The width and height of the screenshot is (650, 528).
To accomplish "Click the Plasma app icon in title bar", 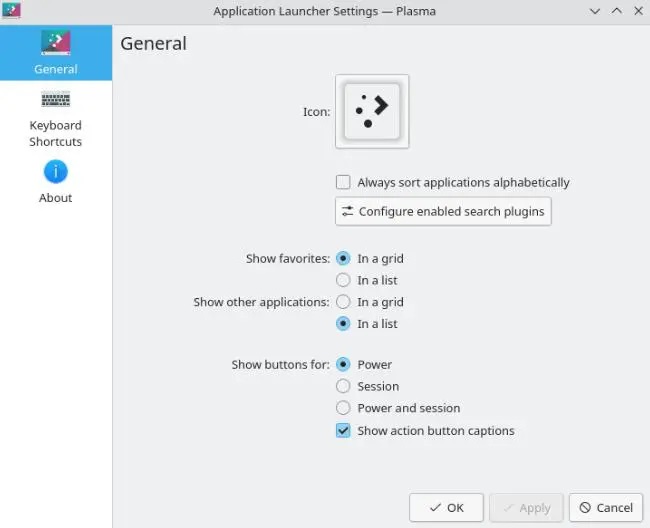I will pos(12,11).
